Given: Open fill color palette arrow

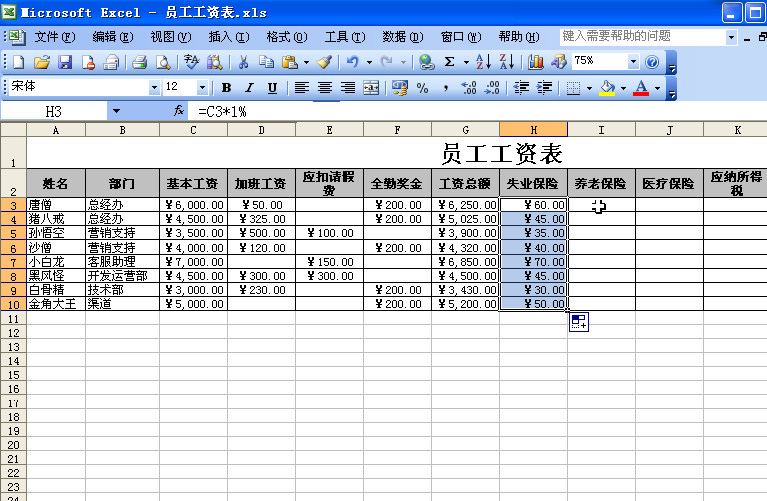Looking at the screenshot, I should pos(623,89).
